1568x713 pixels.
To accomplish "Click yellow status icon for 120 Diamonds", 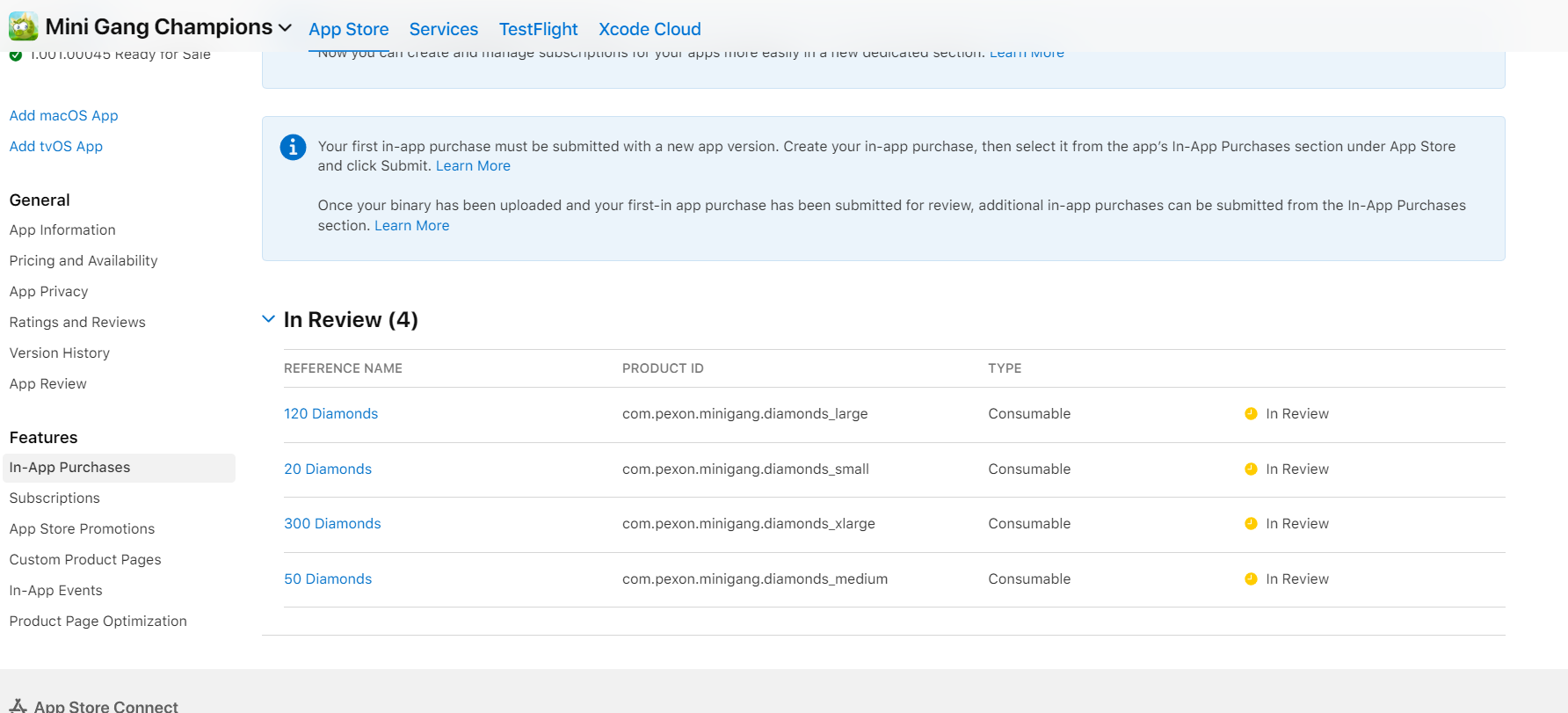I will pos(1251,414).
